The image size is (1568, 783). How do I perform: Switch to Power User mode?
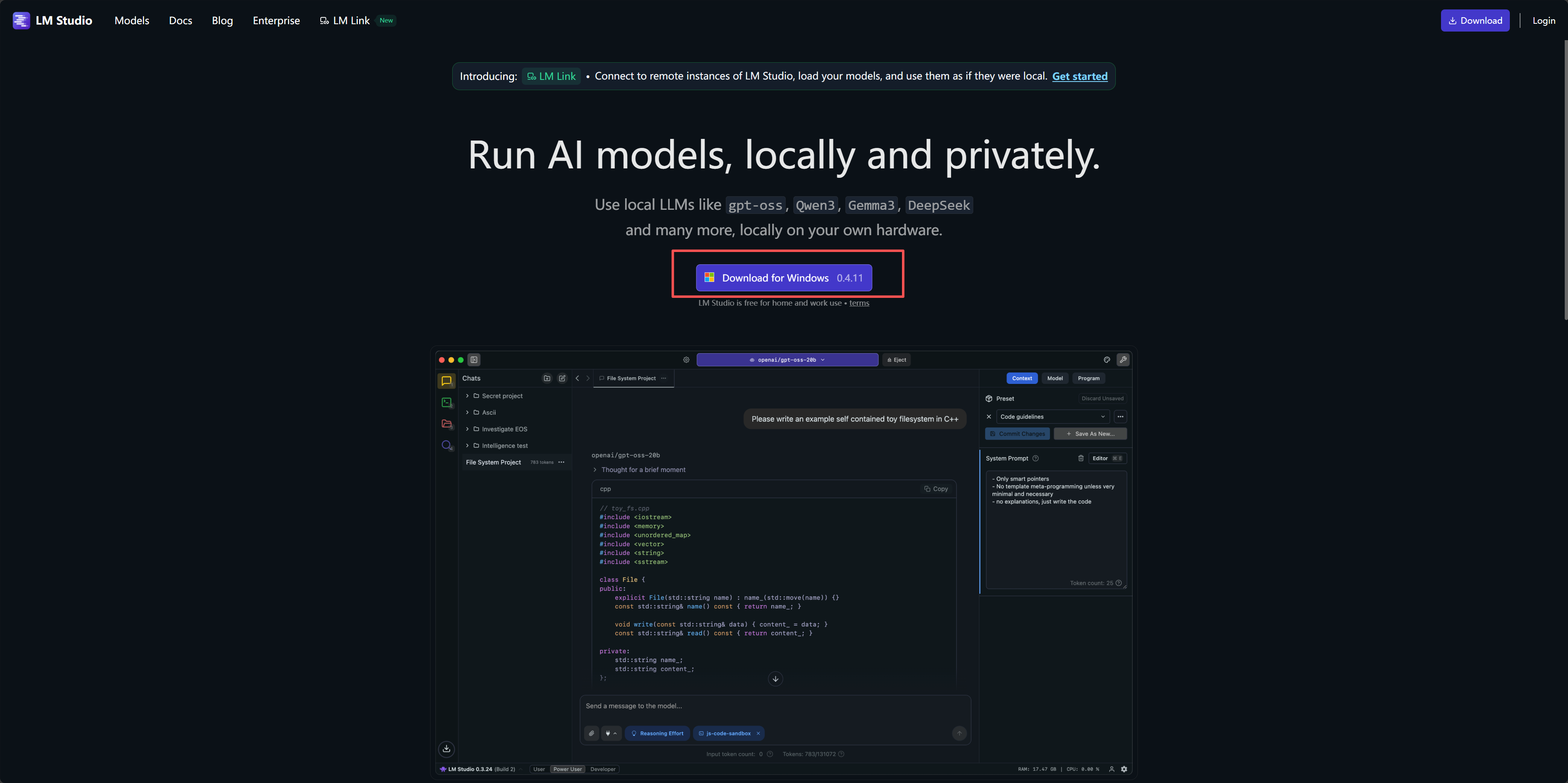click(567, 769)
